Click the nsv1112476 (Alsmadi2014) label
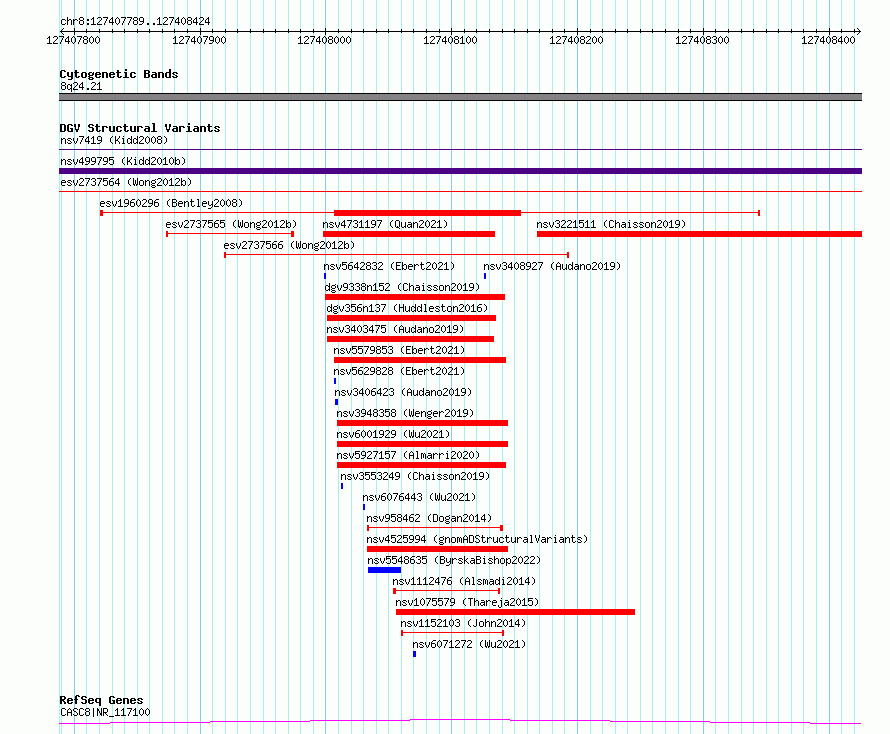 coord(464,581)
